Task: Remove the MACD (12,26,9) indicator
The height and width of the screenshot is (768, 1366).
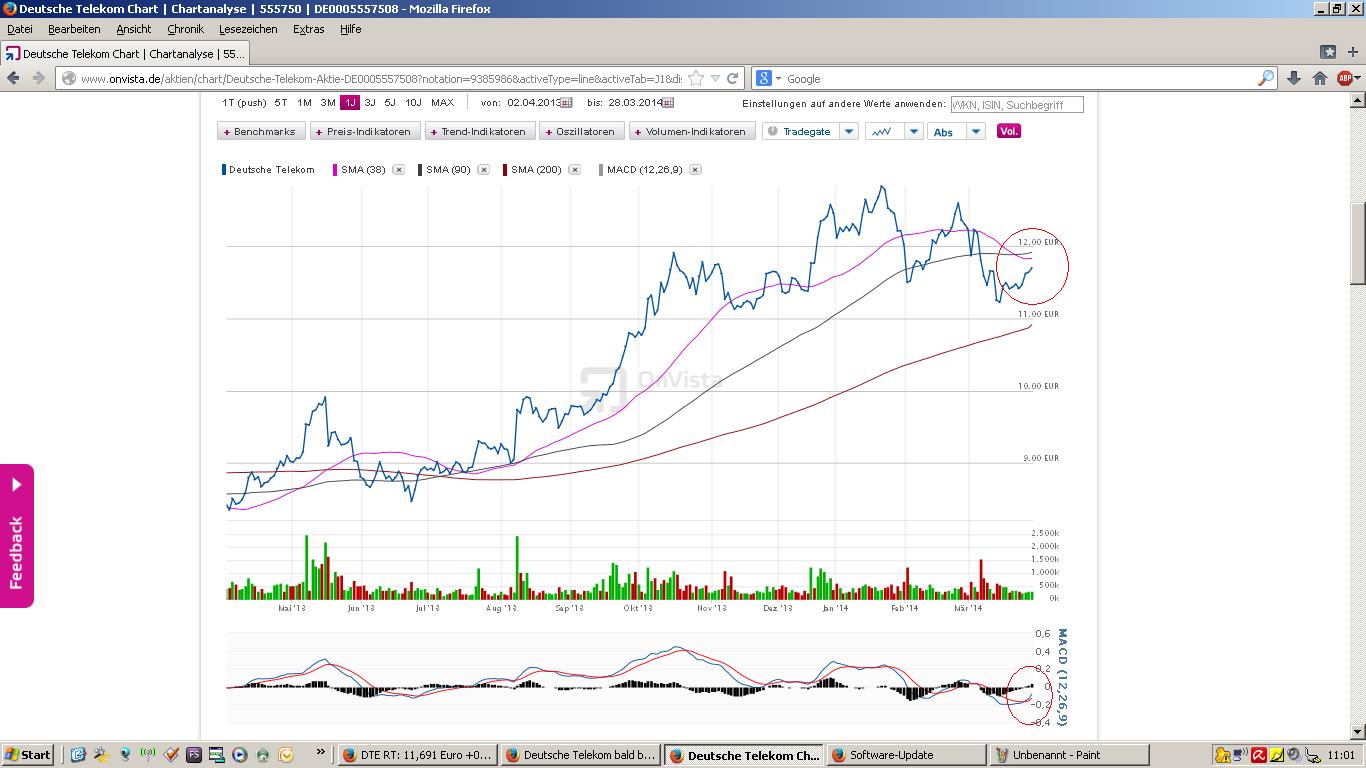Action: (x=695, y=170)
